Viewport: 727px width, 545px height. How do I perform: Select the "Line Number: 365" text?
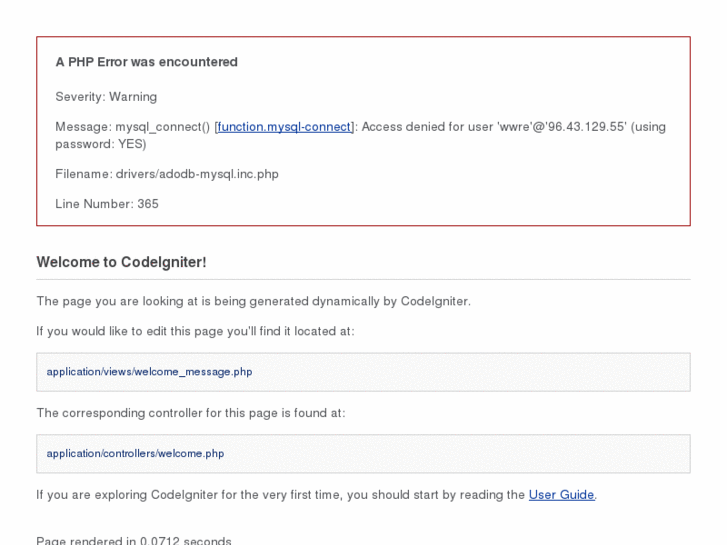click(107, 204)
